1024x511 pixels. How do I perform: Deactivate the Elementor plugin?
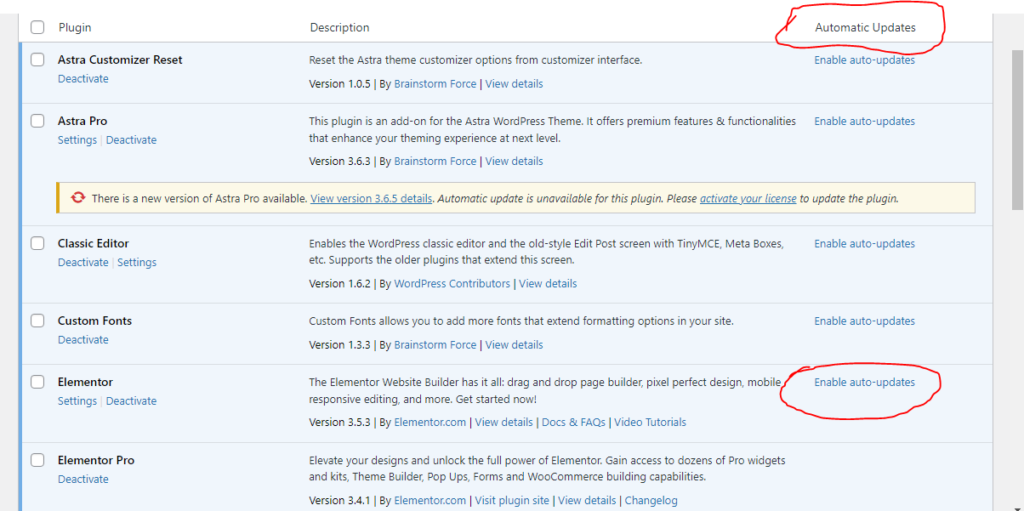(131, 401)
